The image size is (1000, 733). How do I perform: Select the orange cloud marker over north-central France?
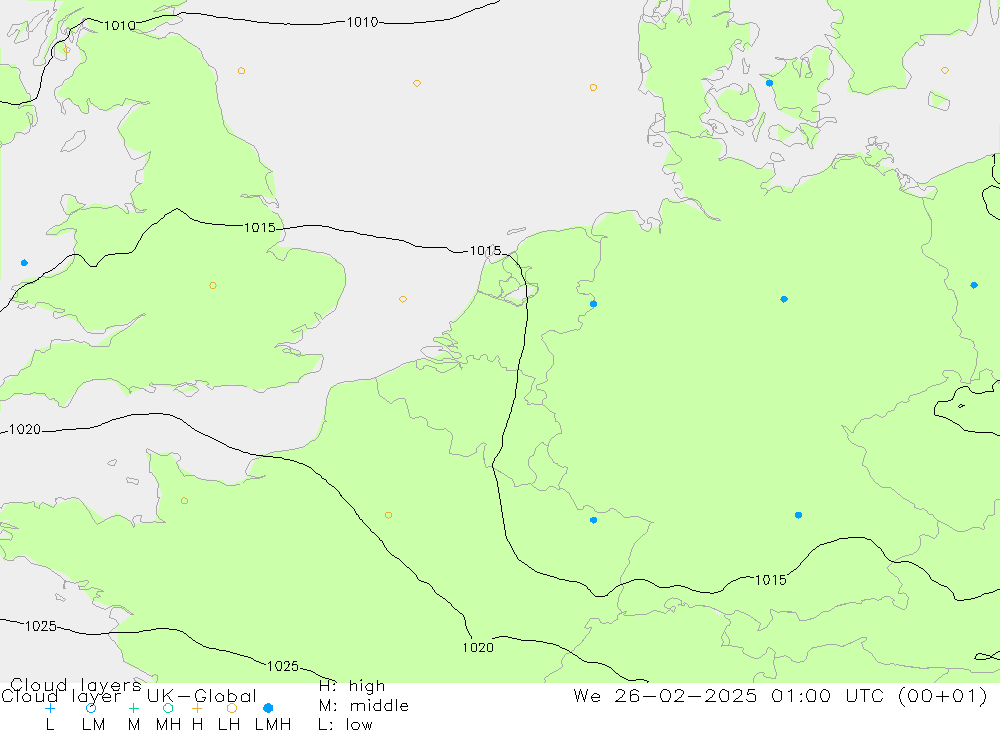tap(388, 515)
